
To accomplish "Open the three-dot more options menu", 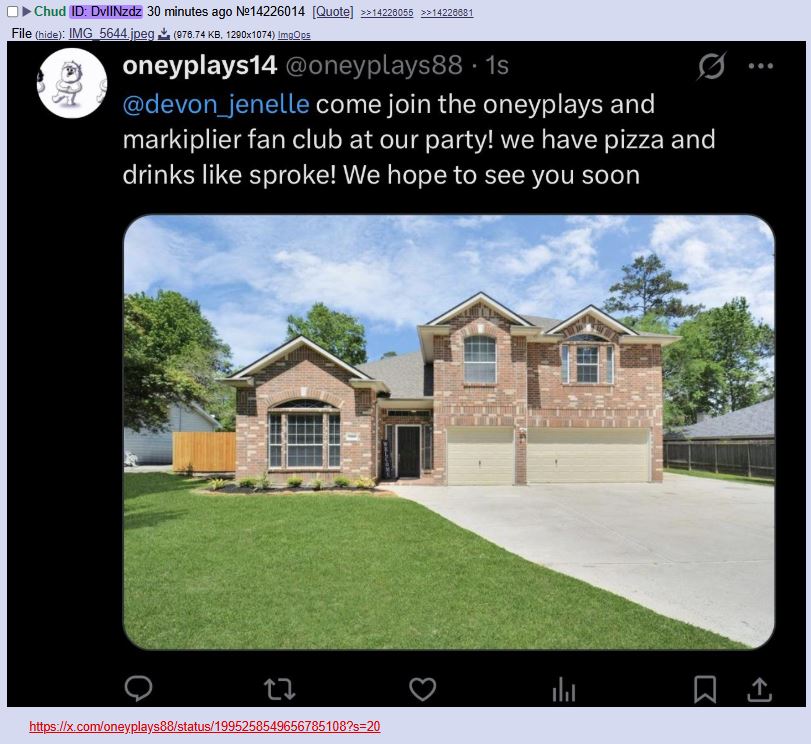I will coord(761,66).
